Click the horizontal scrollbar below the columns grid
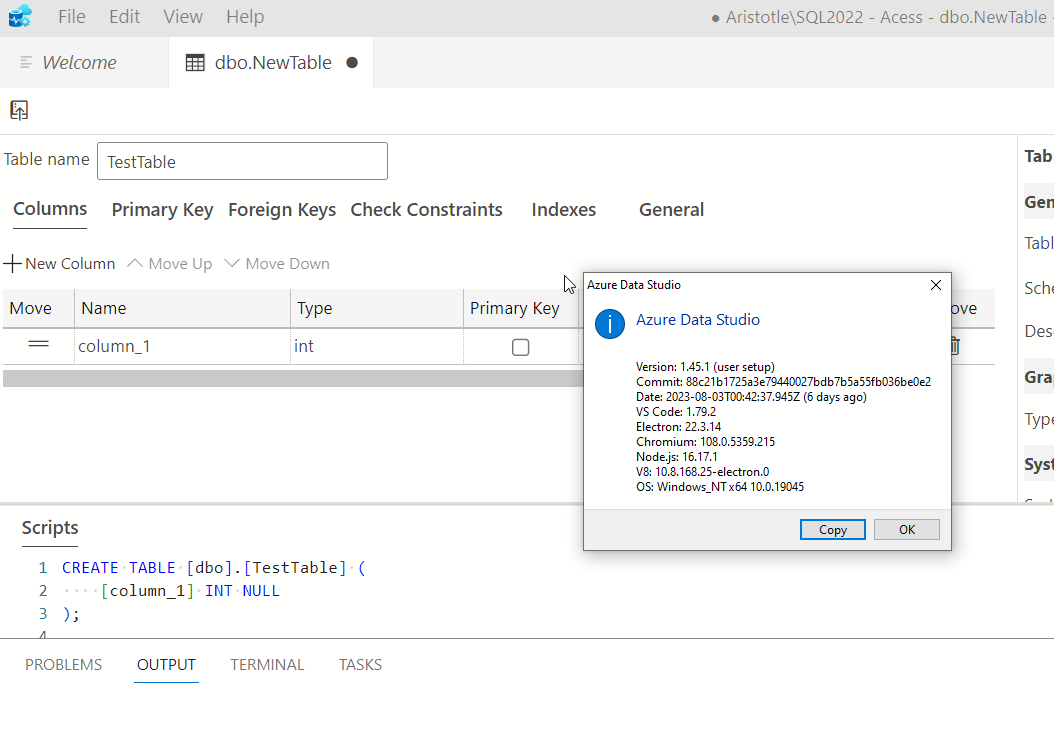 (290, 377)
